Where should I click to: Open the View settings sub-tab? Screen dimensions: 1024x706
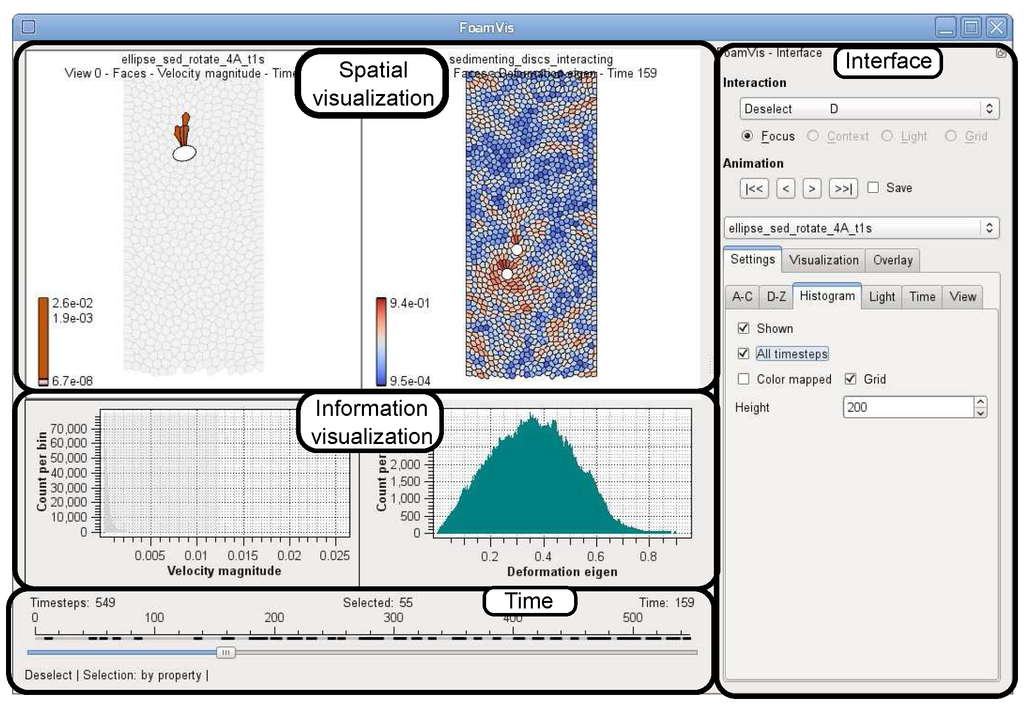tap(963, 297)
